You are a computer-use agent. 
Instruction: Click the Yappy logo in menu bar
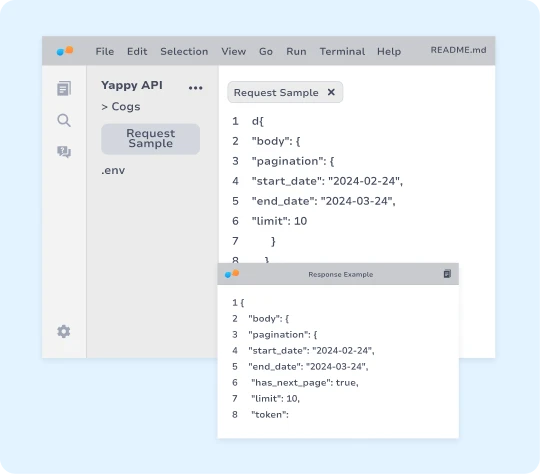pyautogui.click(x=65, y=51)
